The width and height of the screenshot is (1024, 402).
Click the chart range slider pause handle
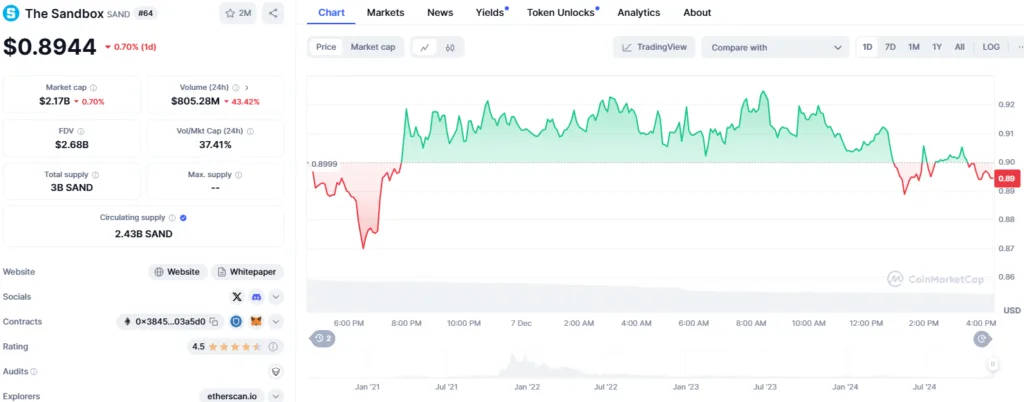pos(992,364)
